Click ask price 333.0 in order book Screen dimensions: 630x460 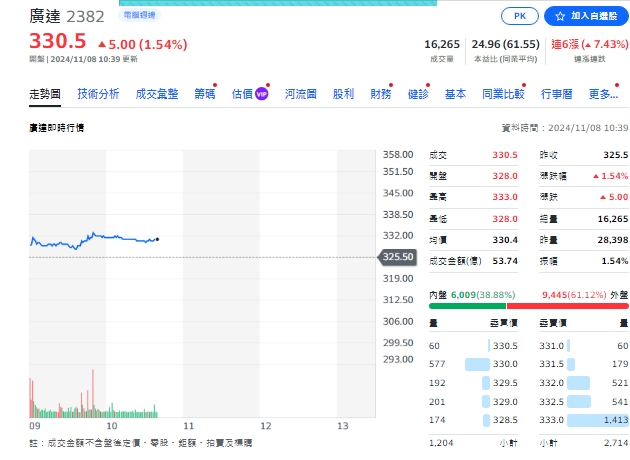point(552,420)
